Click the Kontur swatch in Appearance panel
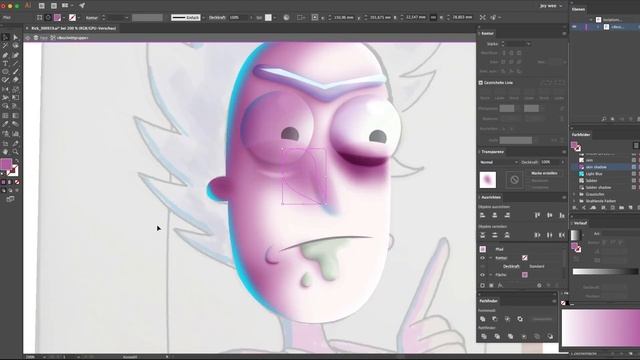The image size is (640, 360). [524, 258]
